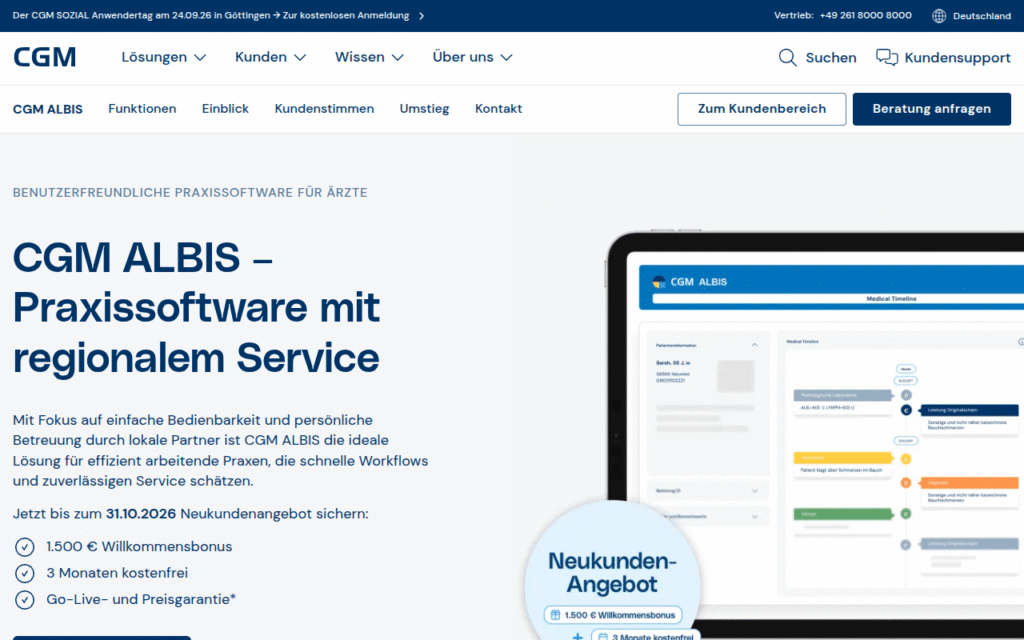Click the arrow after the Anwendertag announcement
This screenshot has height=640, width=1024.
pyautogui.click(x=421, y=16)
